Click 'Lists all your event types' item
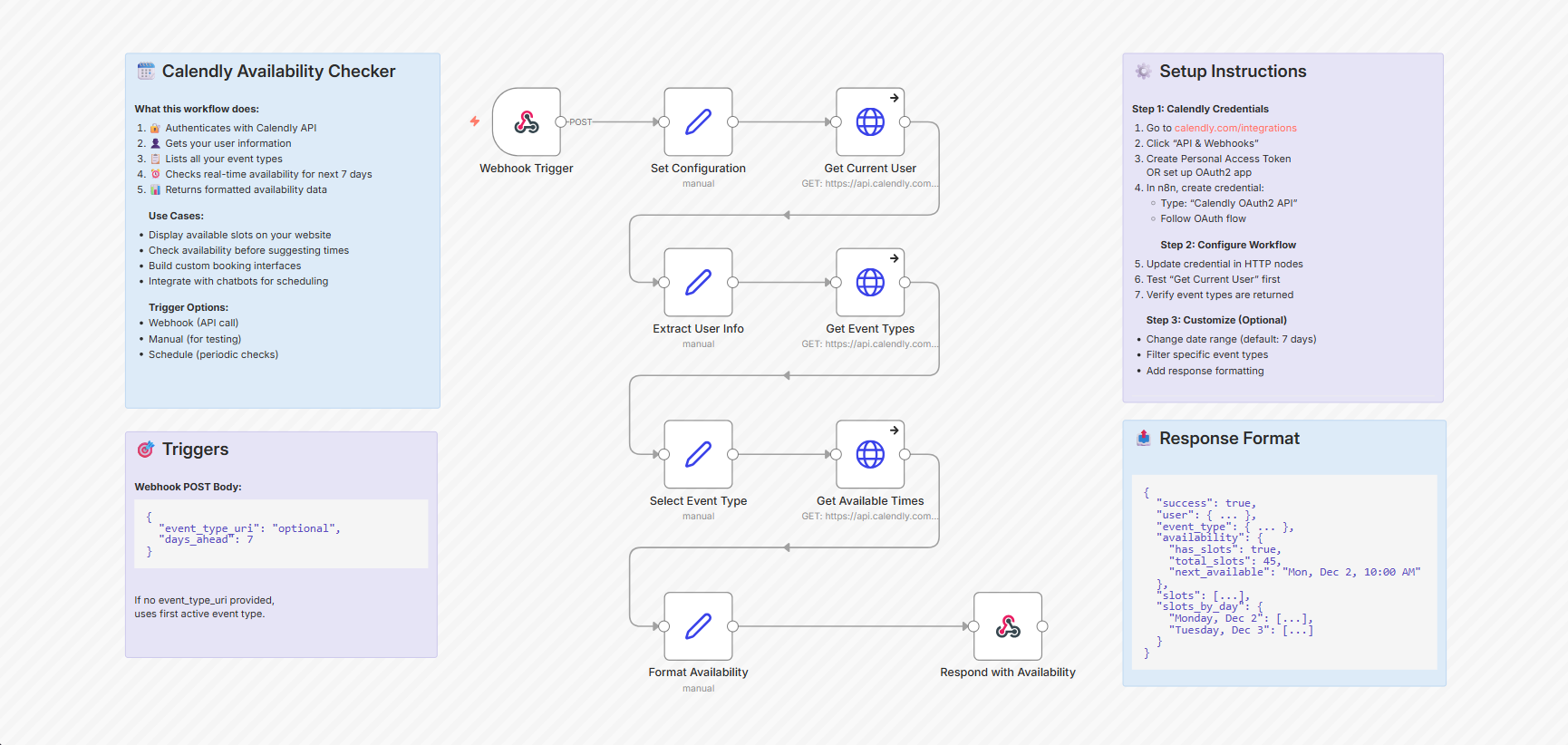 [x=223, y=159]
